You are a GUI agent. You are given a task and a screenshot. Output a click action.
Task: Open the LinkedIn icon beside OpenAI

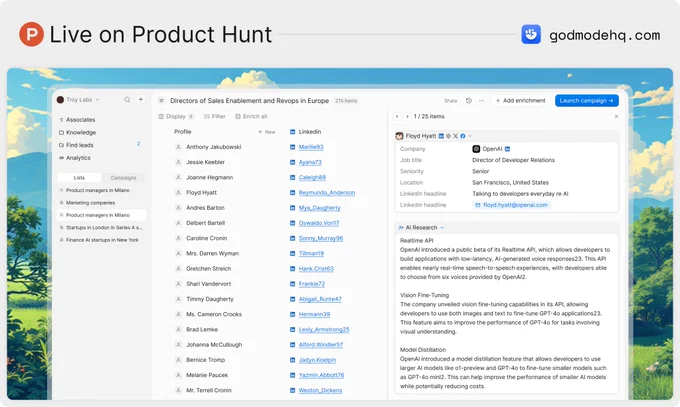[x=507, y=149]
